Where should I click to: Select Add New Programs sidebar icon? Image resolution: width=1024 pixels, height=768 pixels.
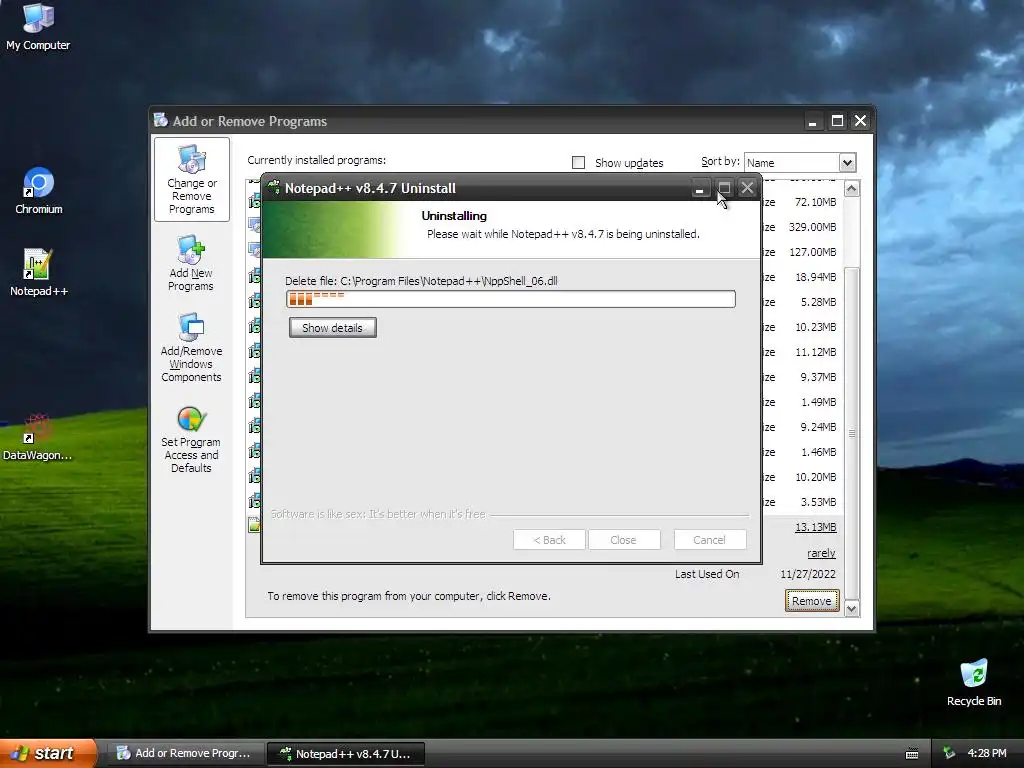[x=191, y=264]
